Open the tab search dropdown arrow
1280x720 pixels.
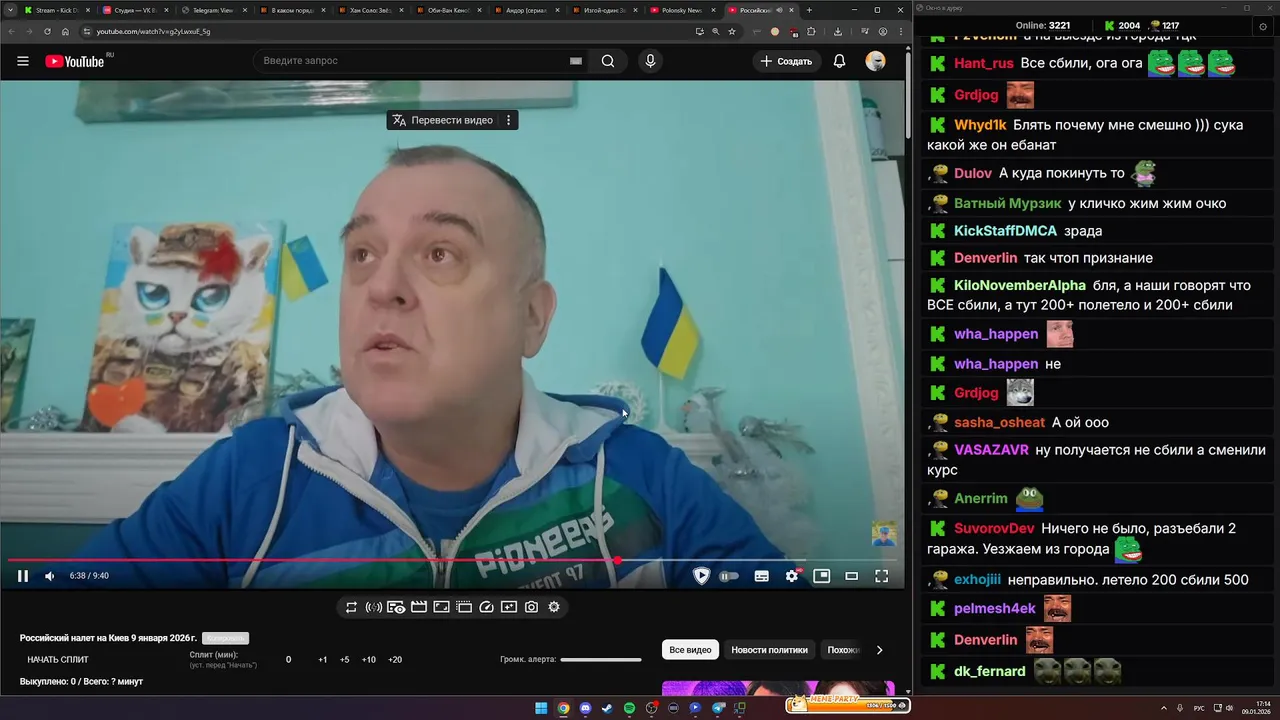[x=10, y=10]
